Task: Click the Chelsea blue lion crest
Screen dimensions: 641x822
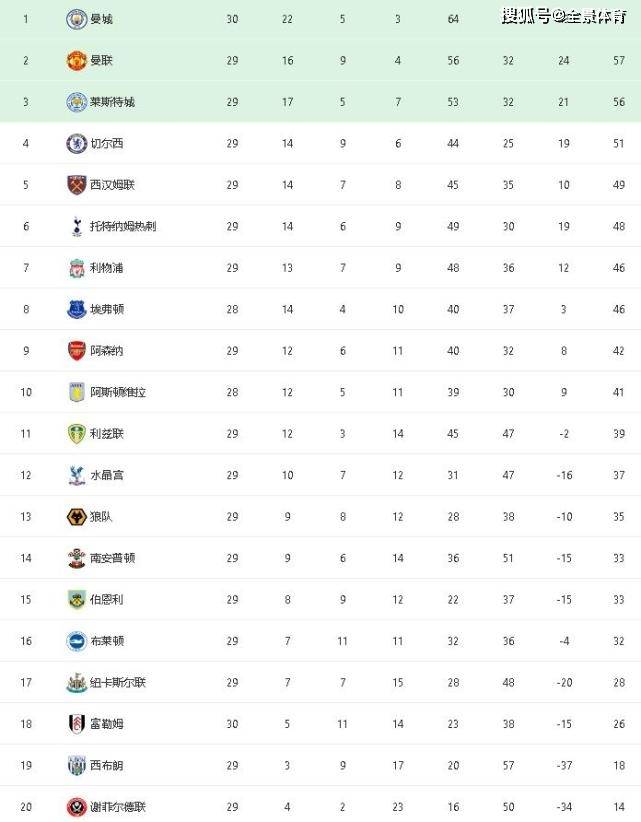Action: click(x=77, y=144)
